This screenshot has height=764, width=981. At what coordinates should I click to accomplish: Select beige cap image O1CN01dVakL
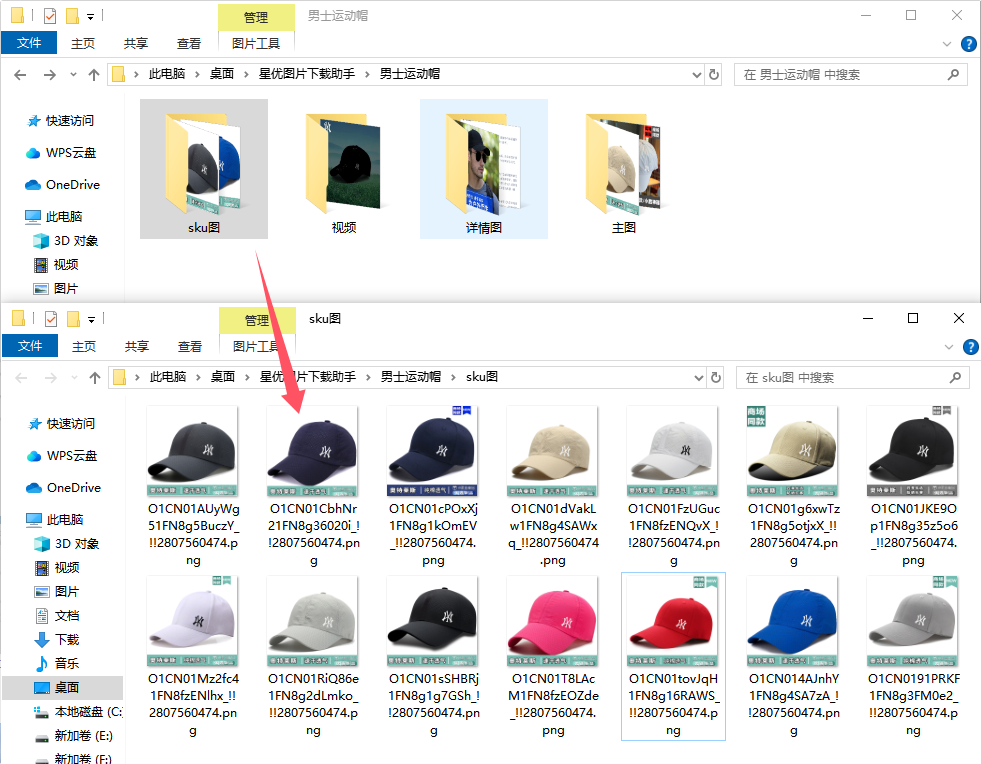click(x=553, y=486)
